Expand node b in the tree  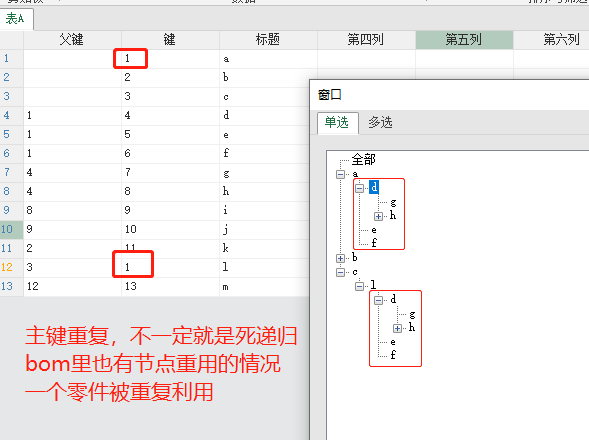340,258
